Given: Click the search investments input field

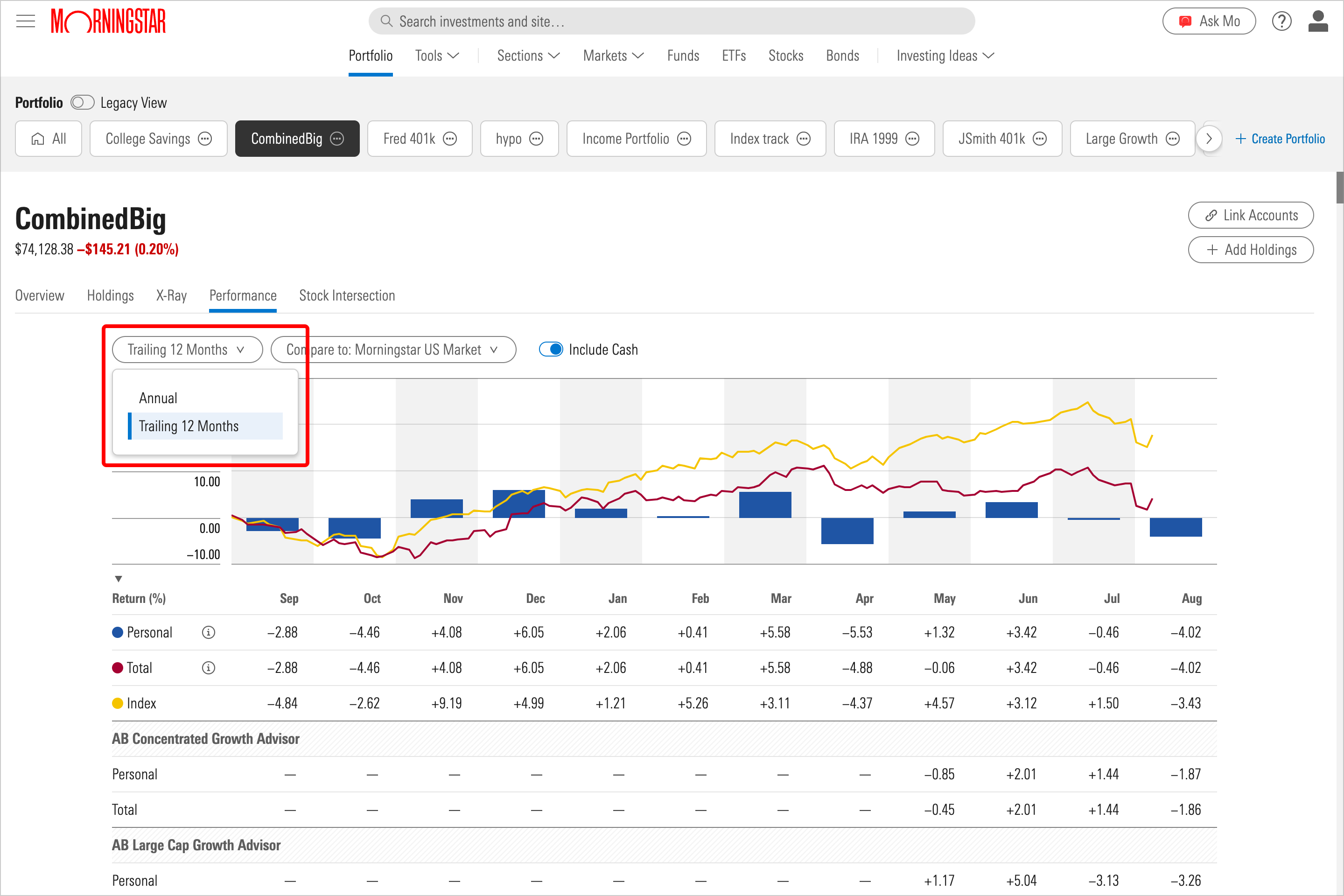Looking at the screenshot, I should coord(672,21).
